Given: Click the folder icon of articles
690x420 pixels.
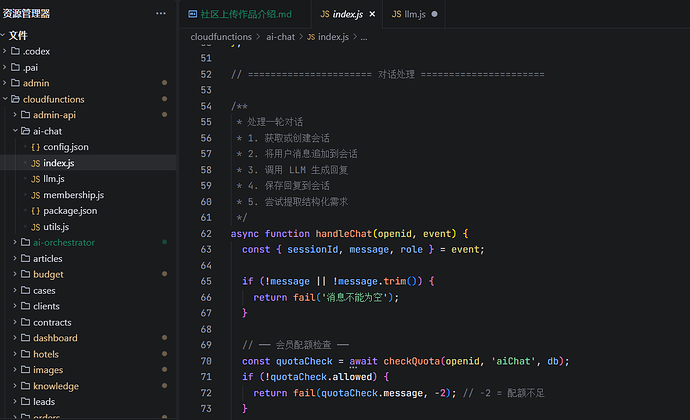Looking at the screenshot, I should (x=26, y=258).
